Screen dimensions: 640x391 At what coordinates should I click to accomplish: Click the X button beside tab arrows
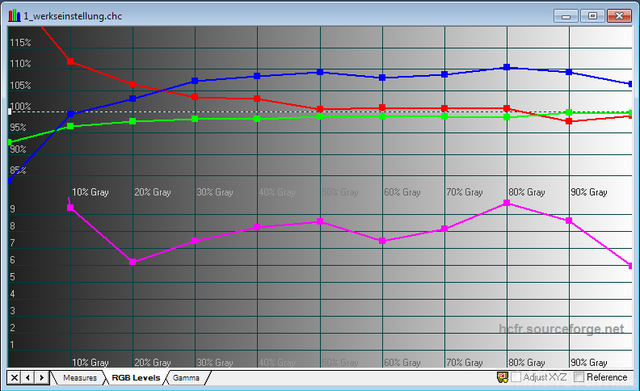(x=14, y=378)
